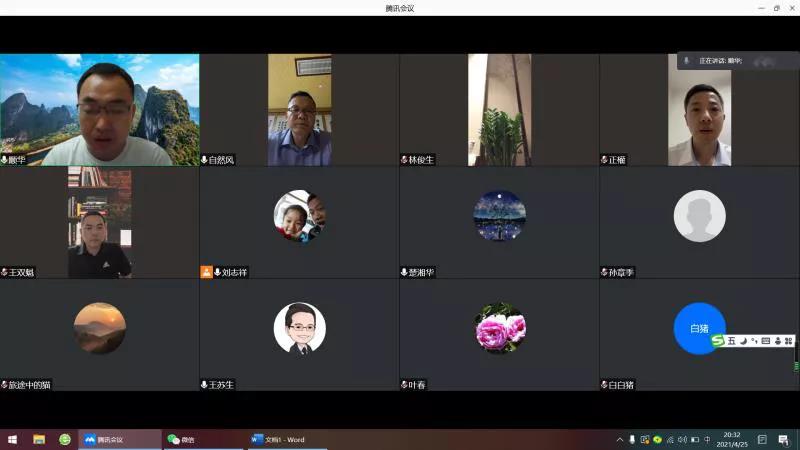Switch the 中 input language indicator
The width and height of the screenshot is (800, 450).
707,439
